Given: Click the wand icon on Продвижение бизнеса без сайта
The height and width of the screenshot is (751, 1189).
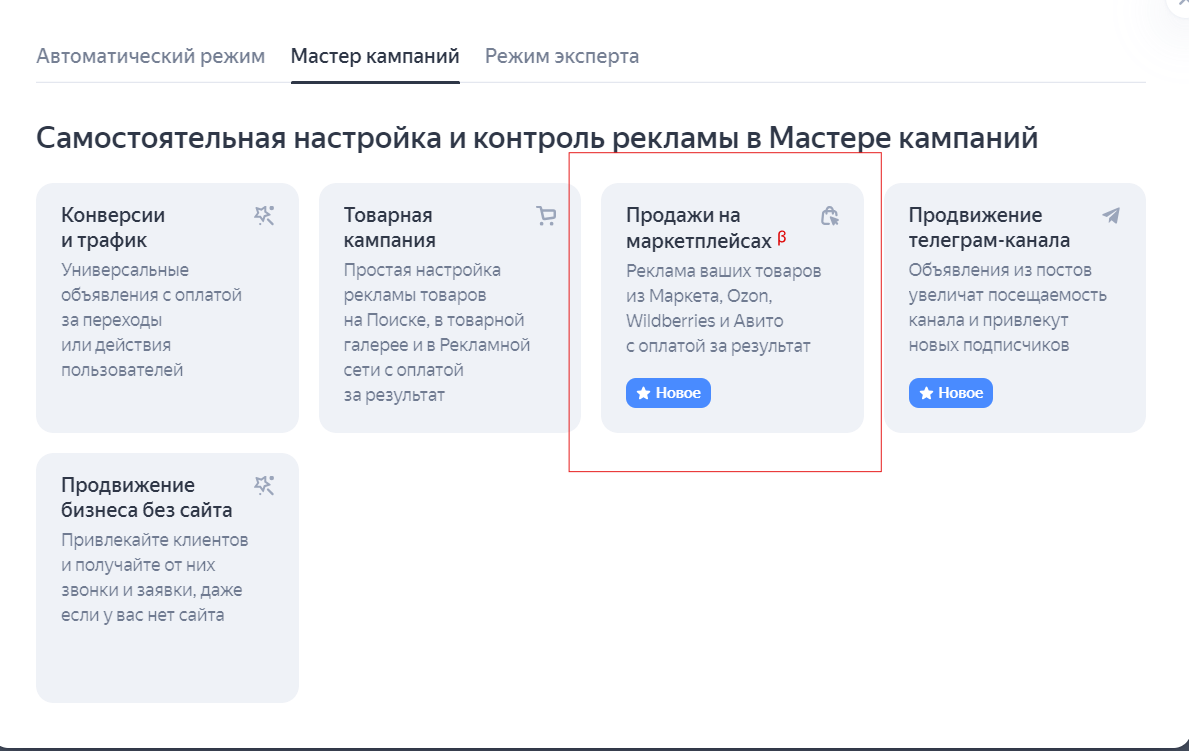Looking at the screenshot, I should tap(264, 485).
